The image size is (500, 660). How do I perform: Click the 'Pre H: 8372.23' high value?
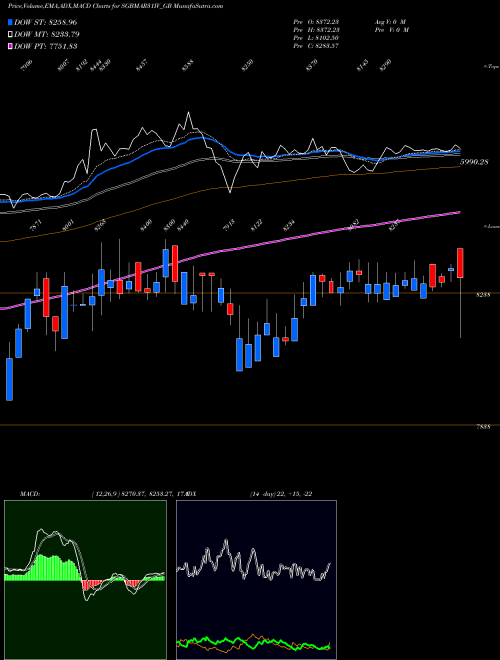pos(316,30)
